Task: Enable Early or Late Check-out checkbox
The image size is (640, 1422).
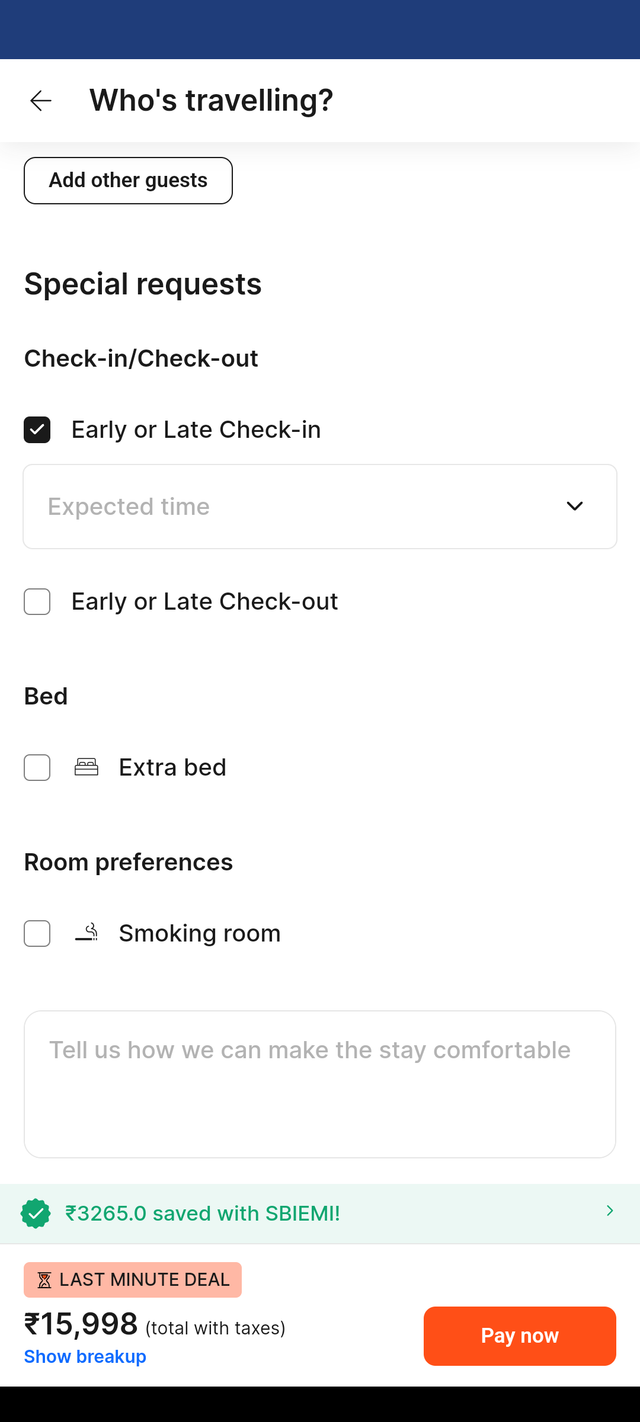Action: (x=37, y=602)
